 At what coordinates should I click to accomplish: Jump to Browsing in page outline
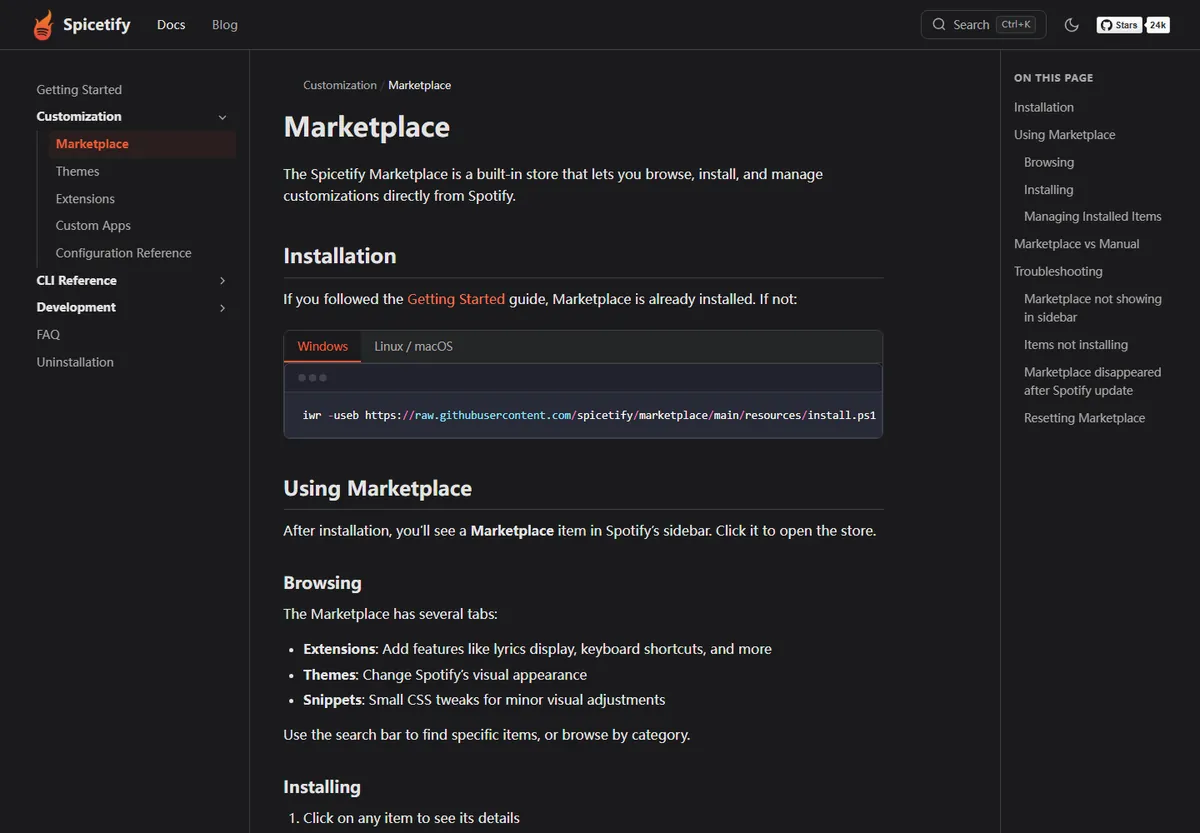1049,162
